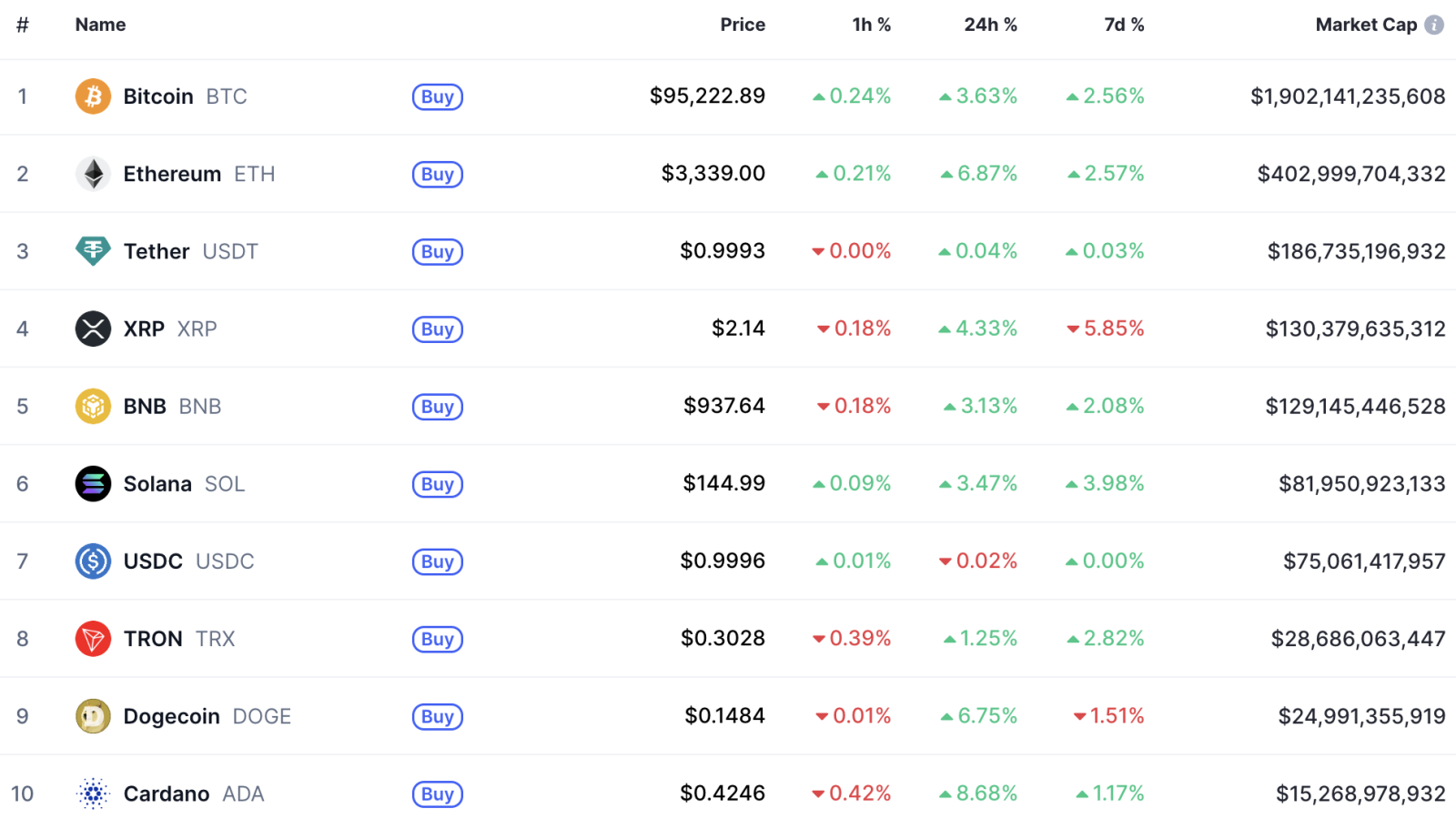Click the Tether logo icon
Viewport: 1456px width, 829px height.
pyautogui.click(x=93, y=251)
